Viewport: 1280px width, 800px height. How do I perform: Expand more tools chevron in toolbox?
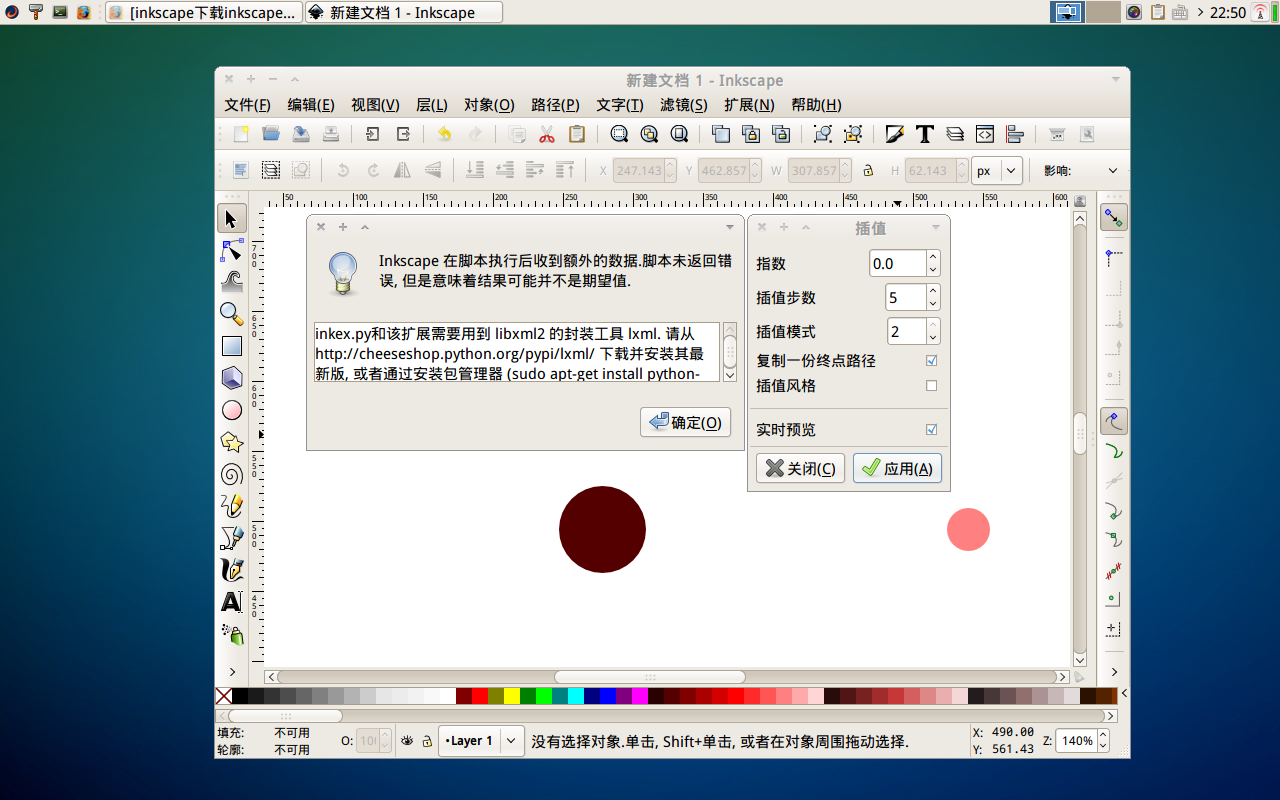(x=232, y=672)
